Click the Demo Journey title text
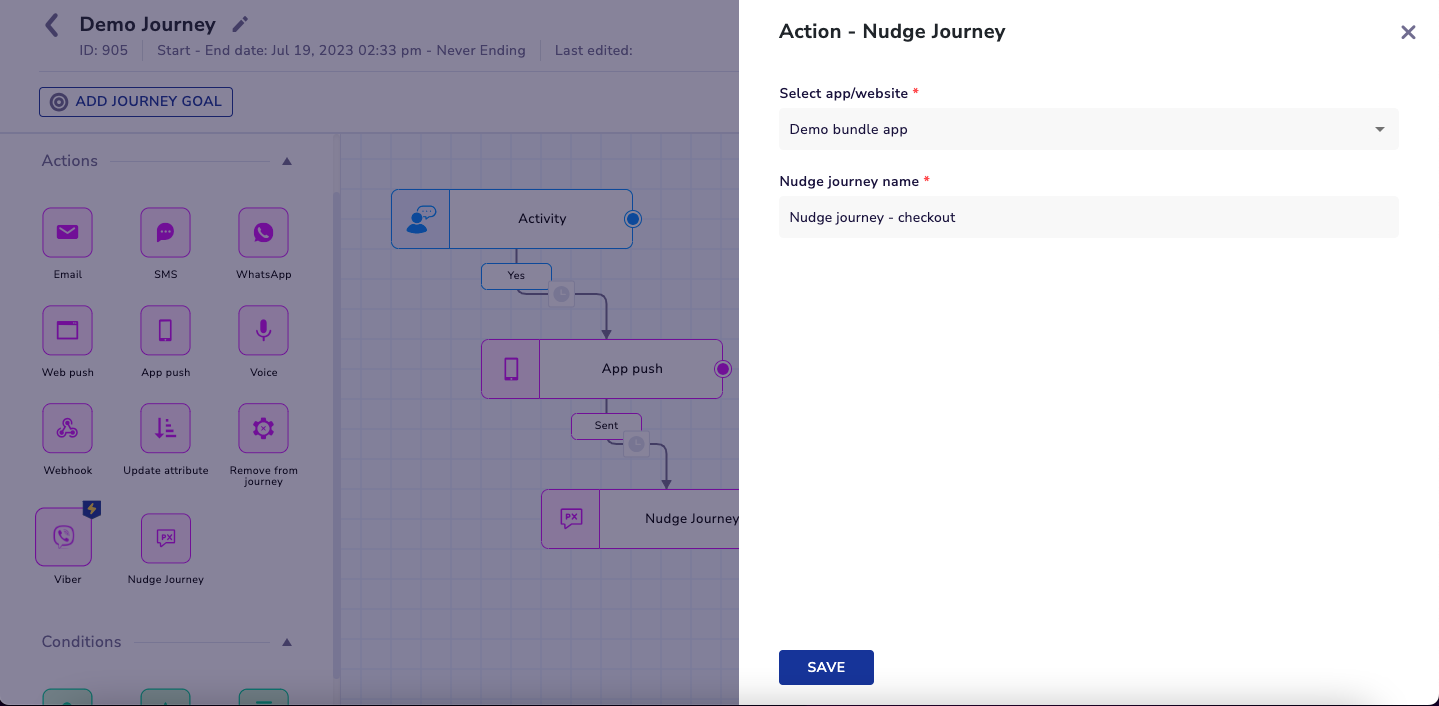This screenshot has width=1439, height=706. (148, 24)
